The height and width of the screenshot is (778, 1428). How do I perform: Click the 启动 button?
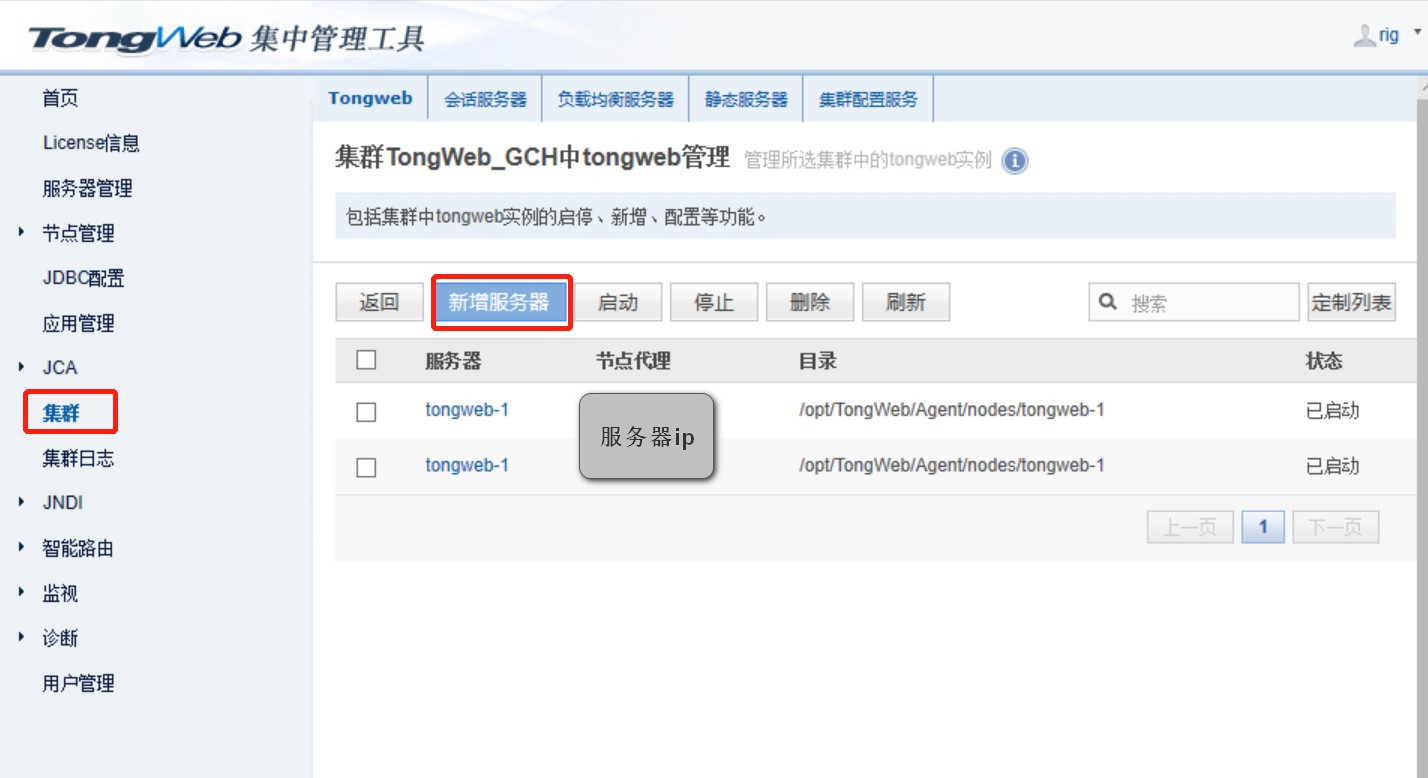point(618,302)
